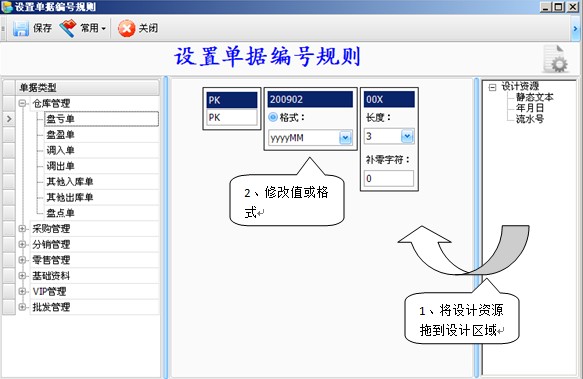
Task: Collapse the 仓库管理 tree node
Action: click(22, 103)
